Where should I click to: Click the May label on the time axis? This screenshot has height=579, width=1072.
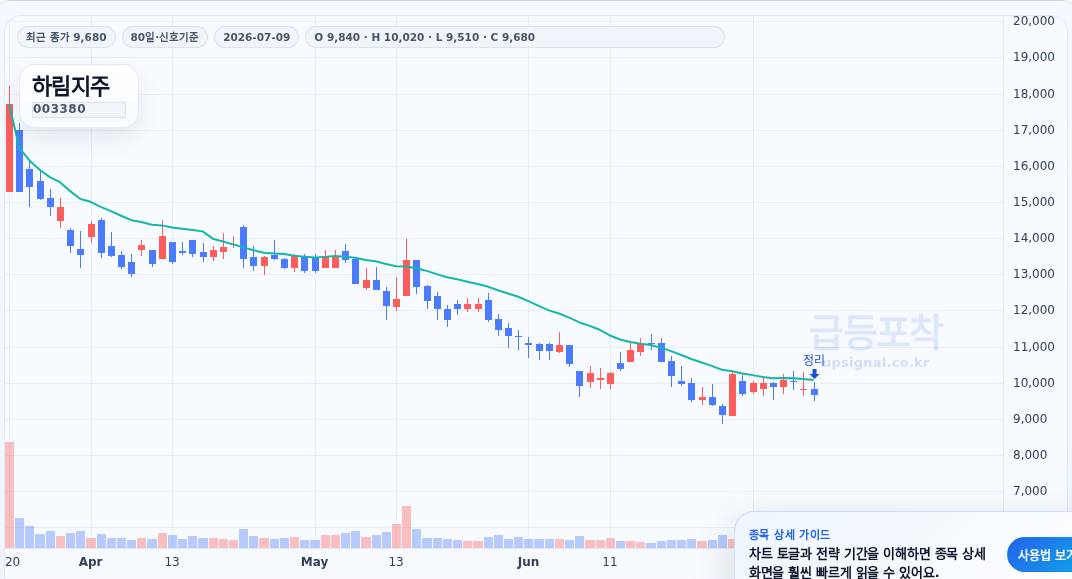314,562
